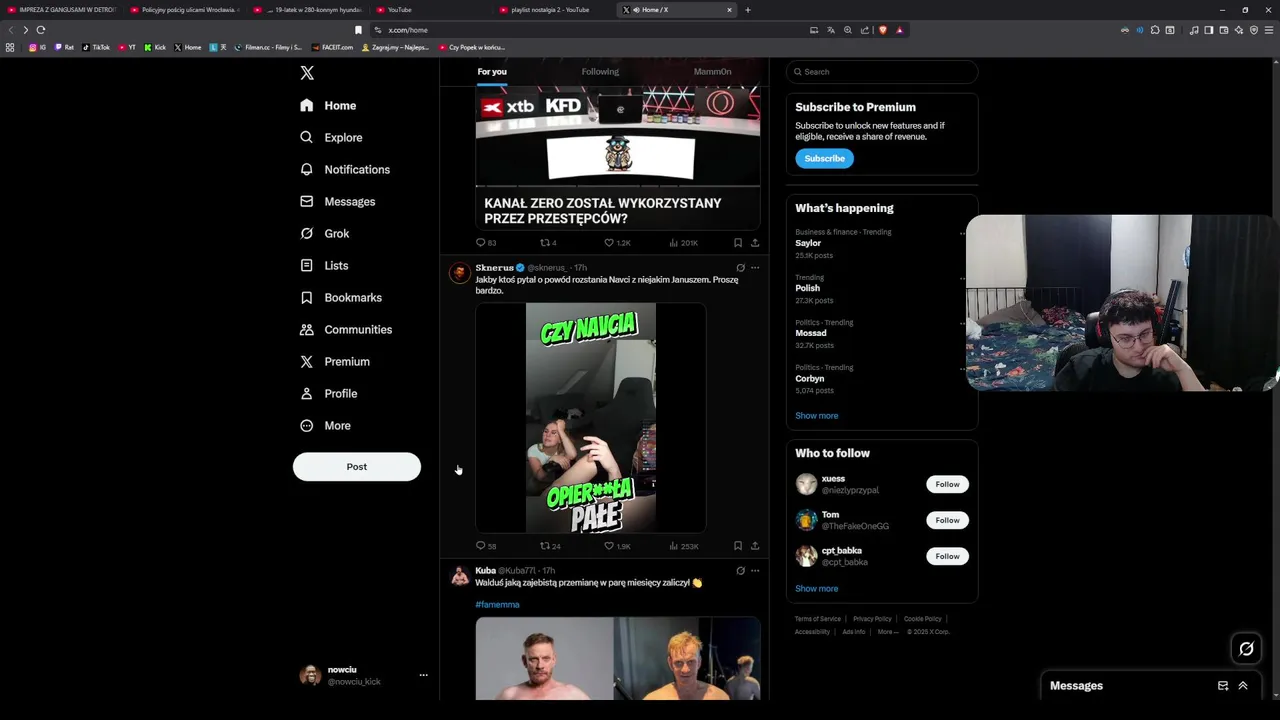Viewport: 1280px width, 720px height.
Task: Bookmark the Kanał Zero post
Action: point(738,242)
